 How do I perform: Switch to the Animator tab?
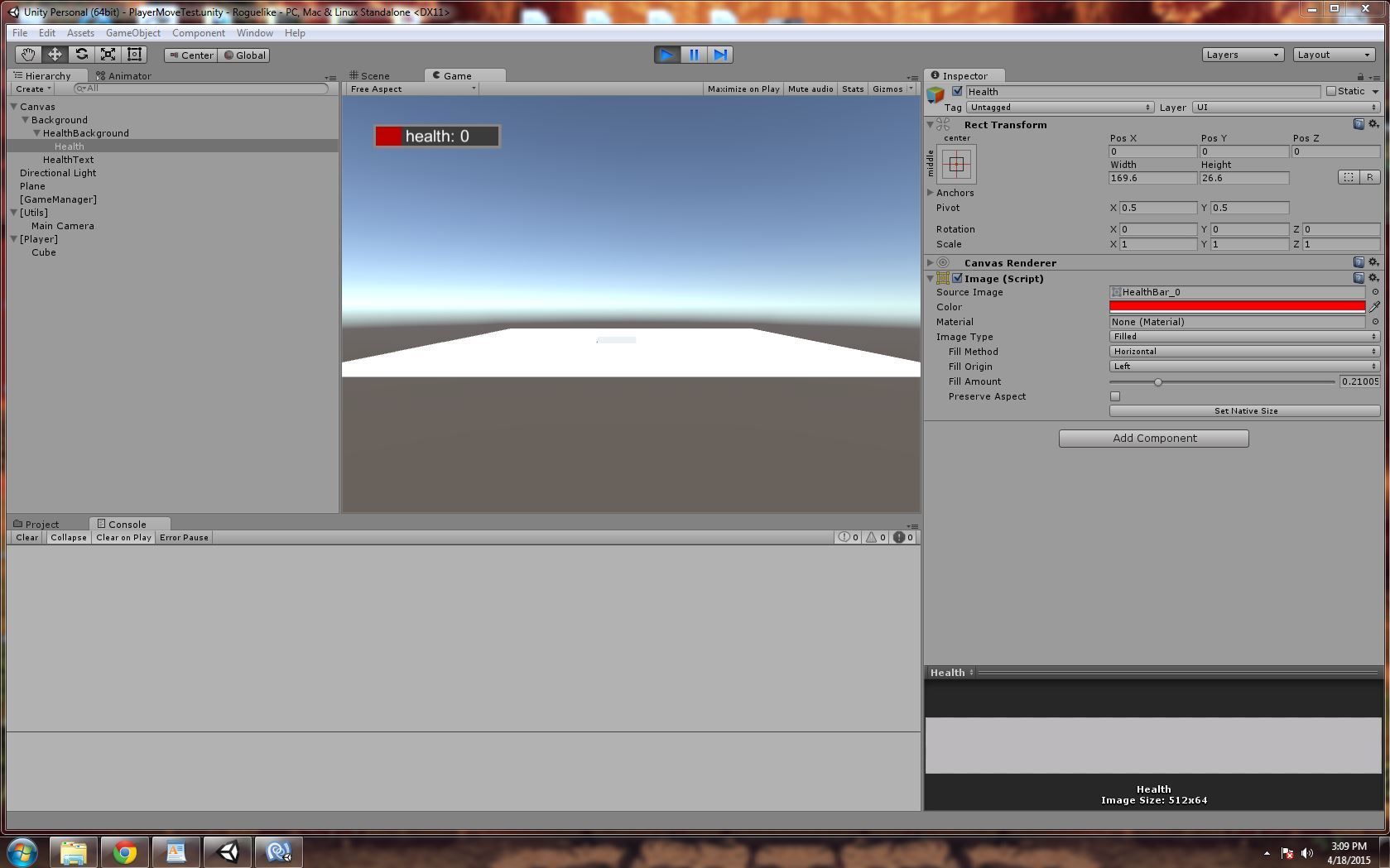point(123,75)
